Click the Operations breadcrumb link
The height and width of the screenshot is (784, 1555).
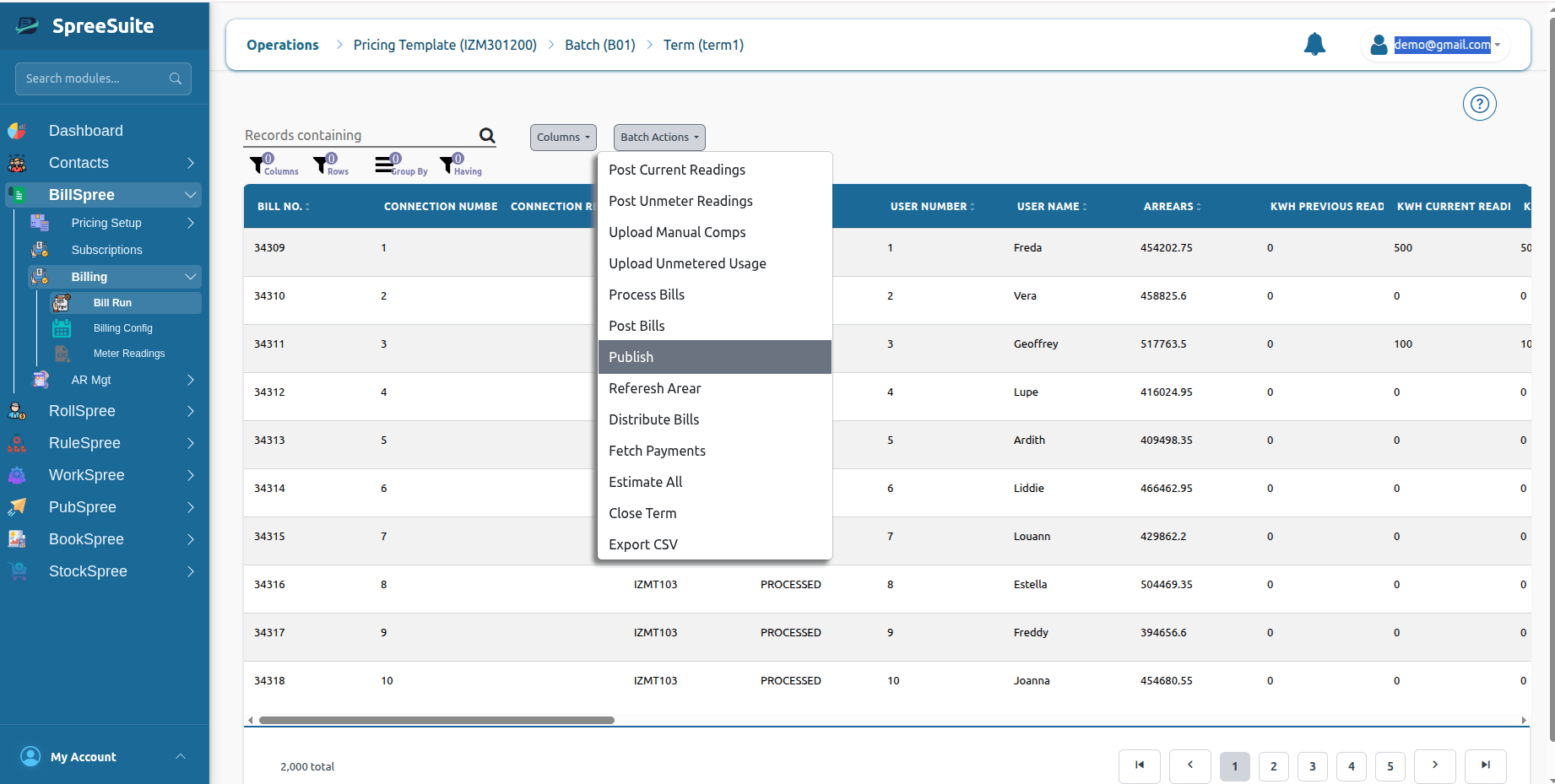(x=283, y=45)
